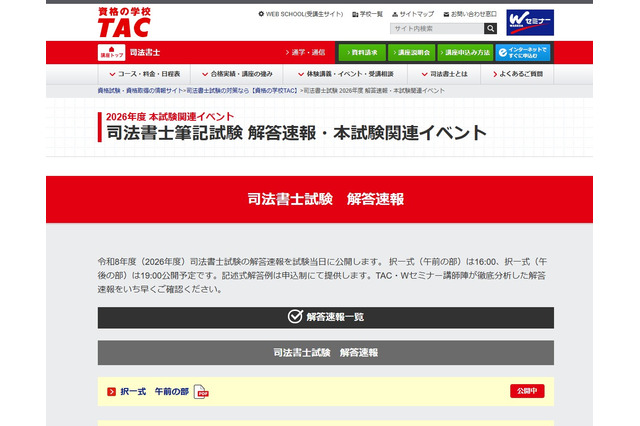Click the blue インターネットですぐに申込む button
The height and width of the screenshot is (426, 640).
(523, 53)
